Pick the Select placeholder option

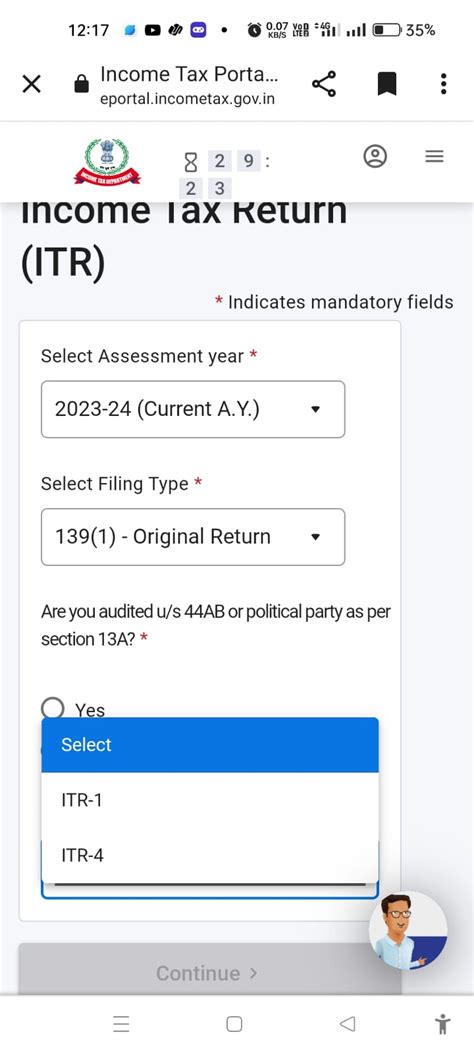[210, 745]
